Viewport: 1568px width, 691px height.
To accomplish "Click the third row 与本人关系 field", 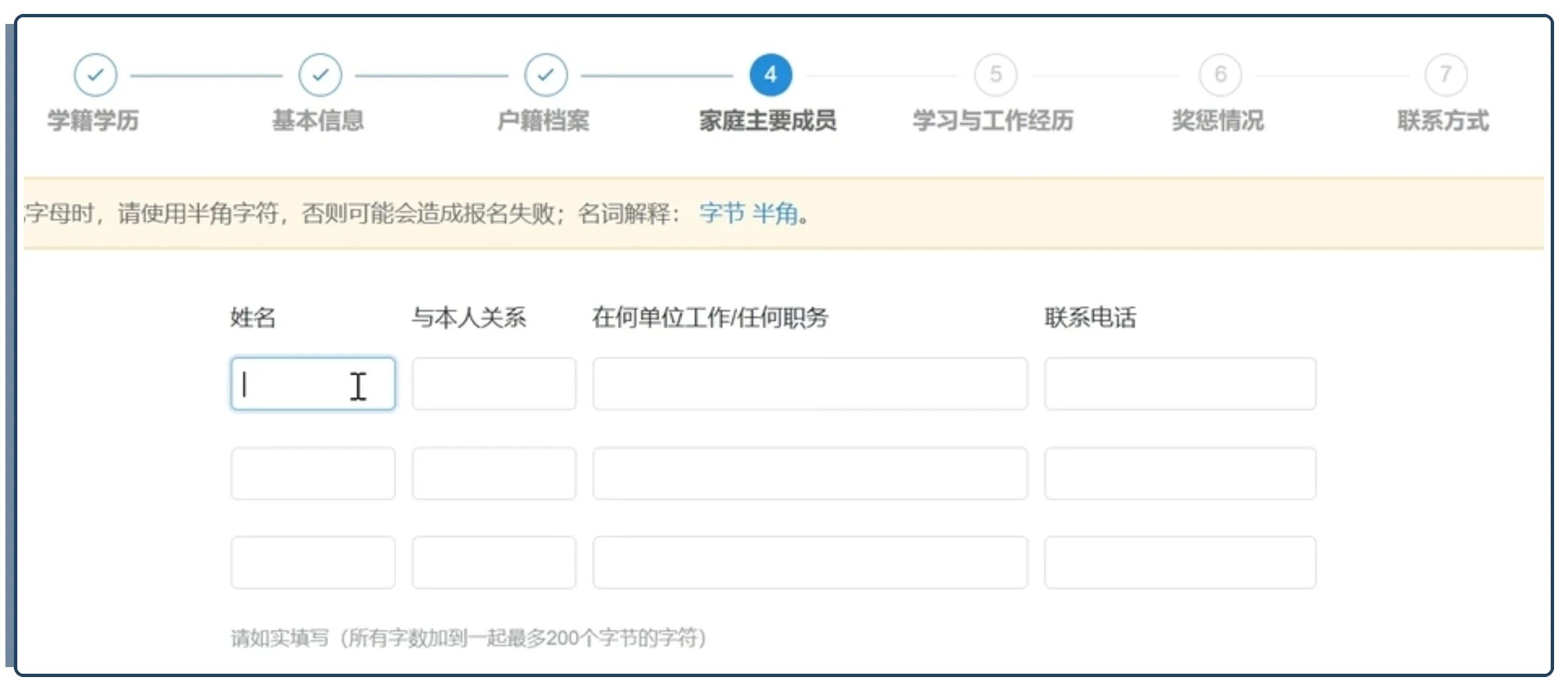I will click(493, 563).
